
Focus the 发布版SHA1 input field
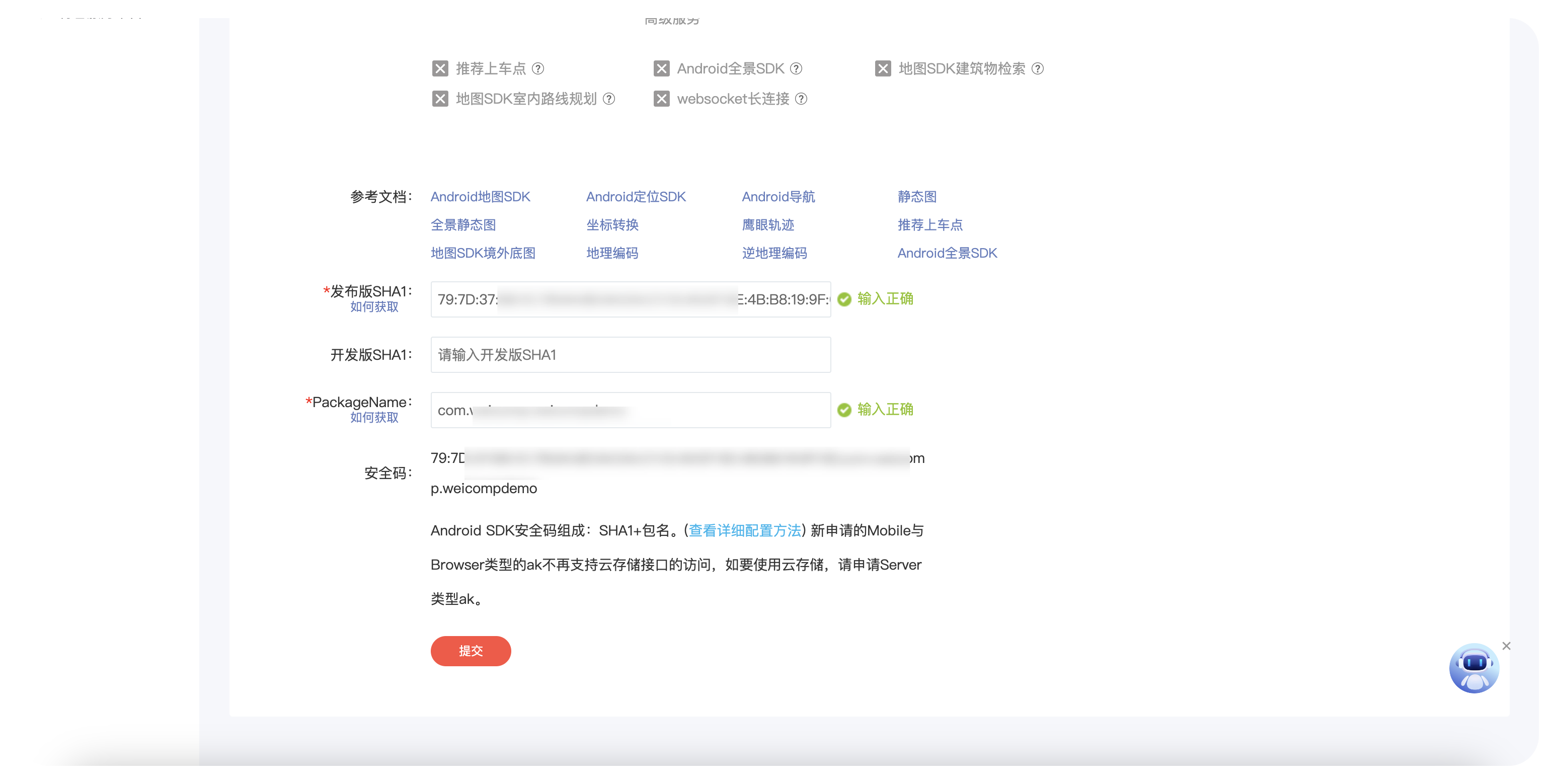(631, 299)
